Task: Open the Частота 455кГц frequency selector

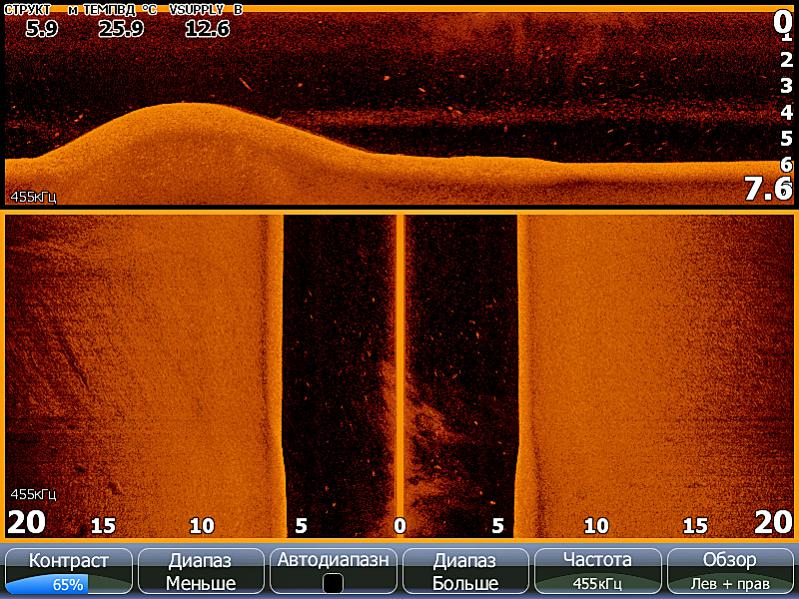Action: click(x=597, y=571)
